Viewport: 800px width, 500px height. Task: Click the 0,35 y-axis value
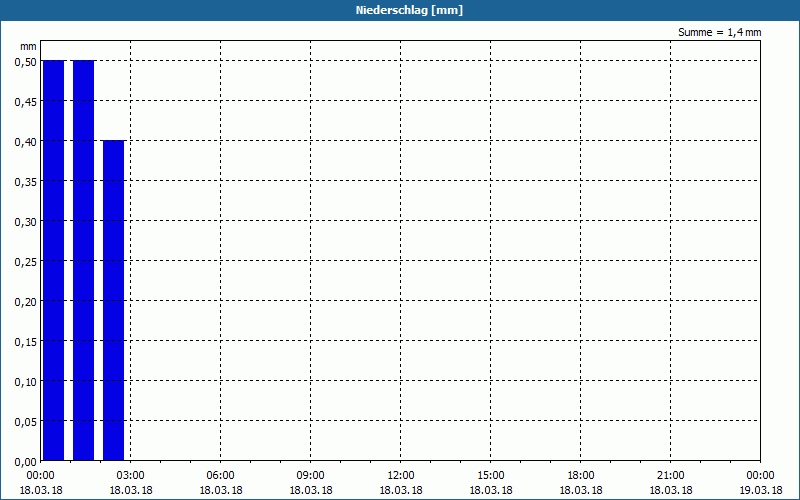[x=26, y=182]
